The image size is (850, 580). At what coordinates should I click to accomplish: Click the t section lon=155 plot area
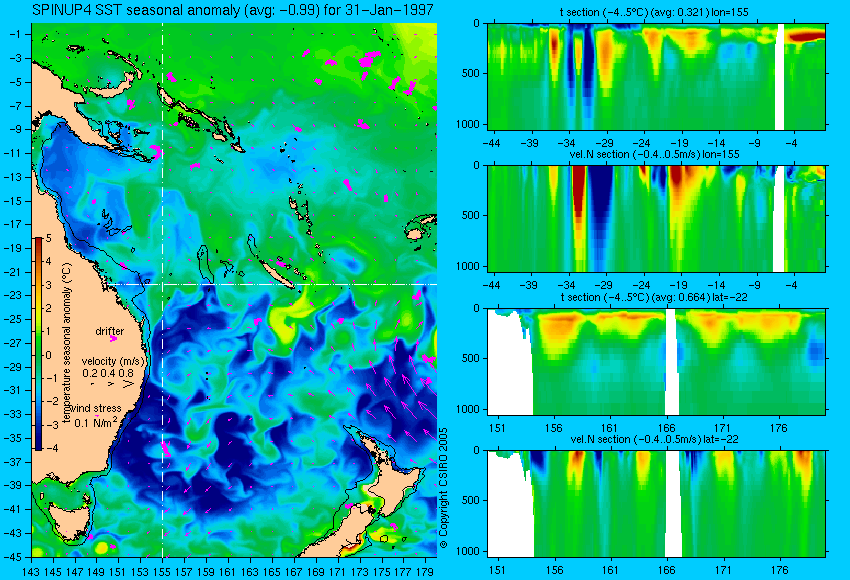click(x=656, y=76)
